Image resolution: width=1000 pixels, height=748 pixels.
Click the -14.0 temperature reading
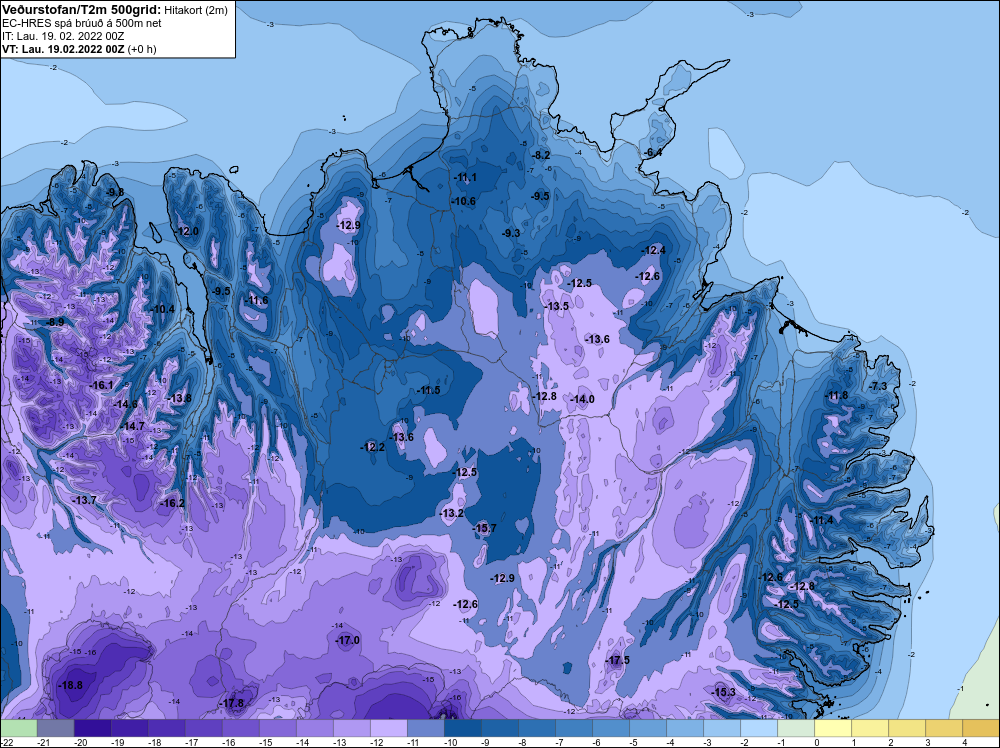[582, 399]
